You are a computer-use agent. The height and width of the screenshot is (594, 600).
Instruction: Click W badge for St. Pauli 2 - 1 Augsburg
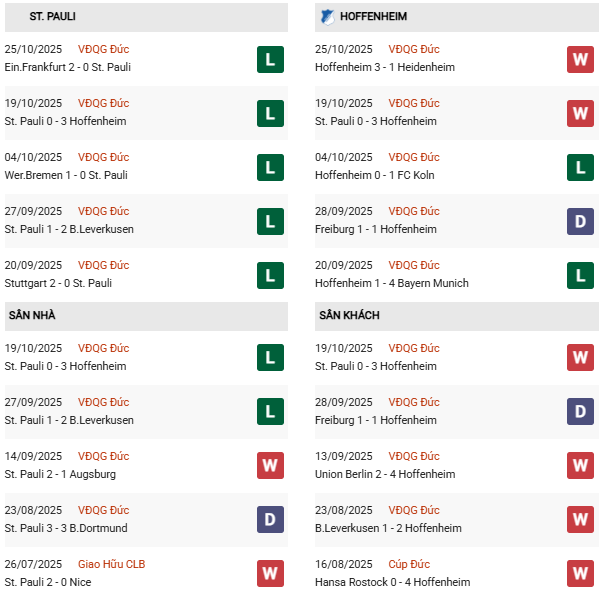coord(270,466)
